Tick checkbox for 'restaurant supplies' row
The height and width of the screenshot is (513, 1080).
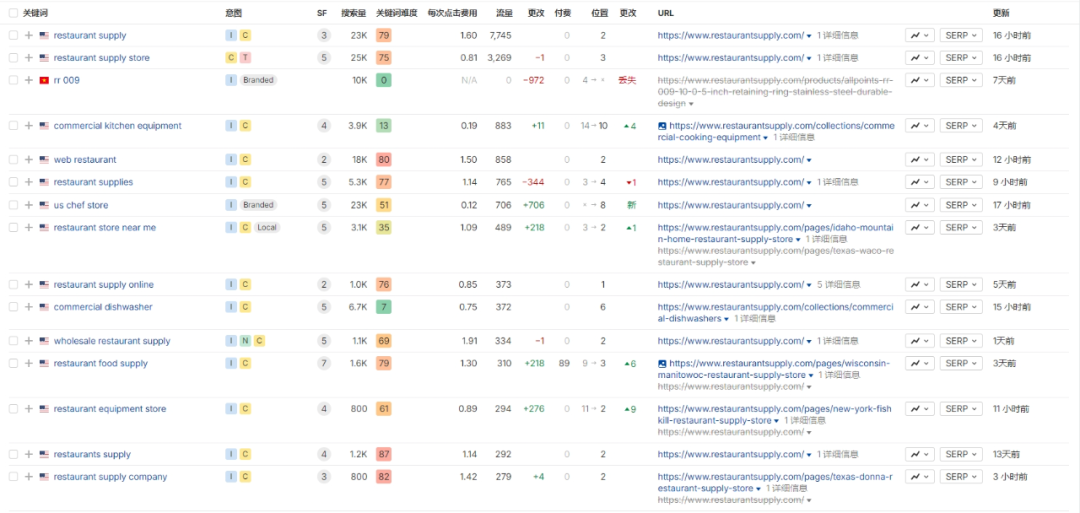coord(13,182)
